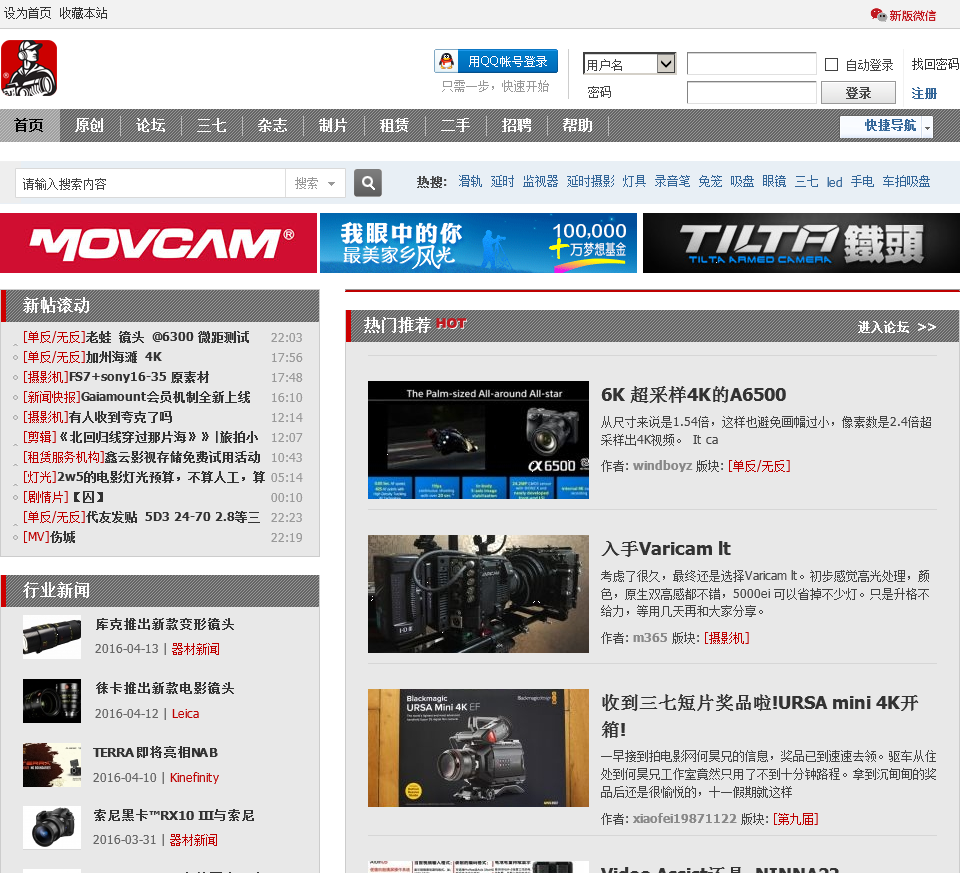Open news TERRA 即将亮相NAB

click(x=156, y=752)
